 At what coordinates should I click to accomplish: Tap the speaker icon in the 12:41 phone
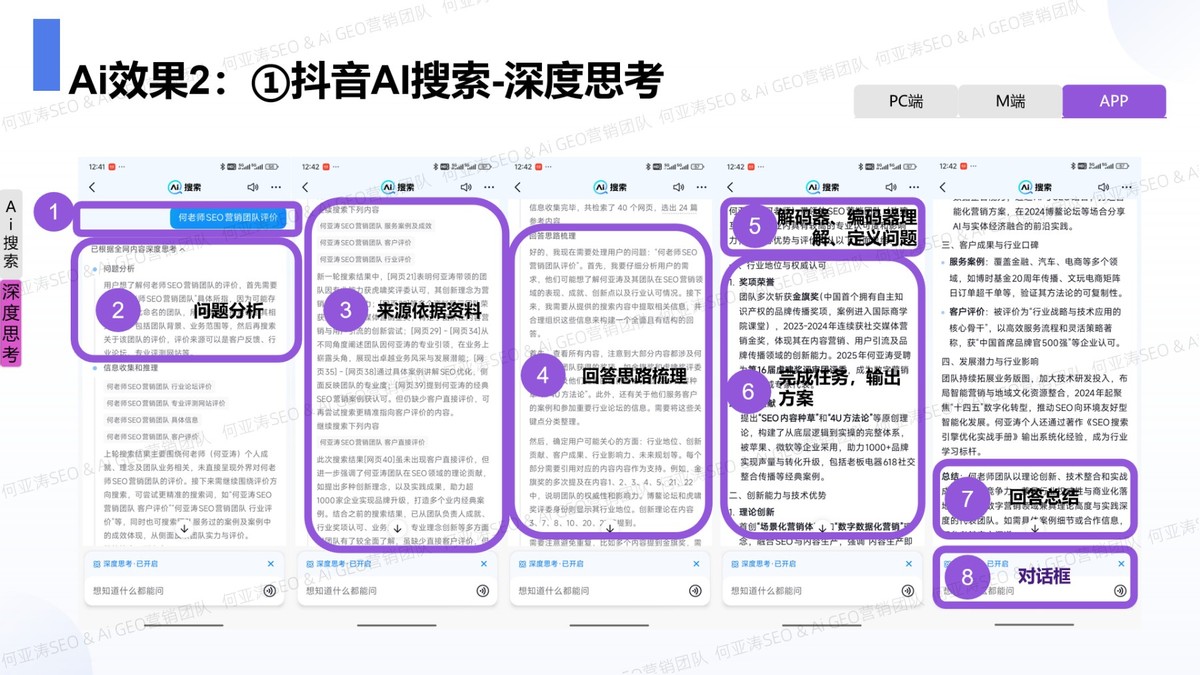tap(252, 187)
